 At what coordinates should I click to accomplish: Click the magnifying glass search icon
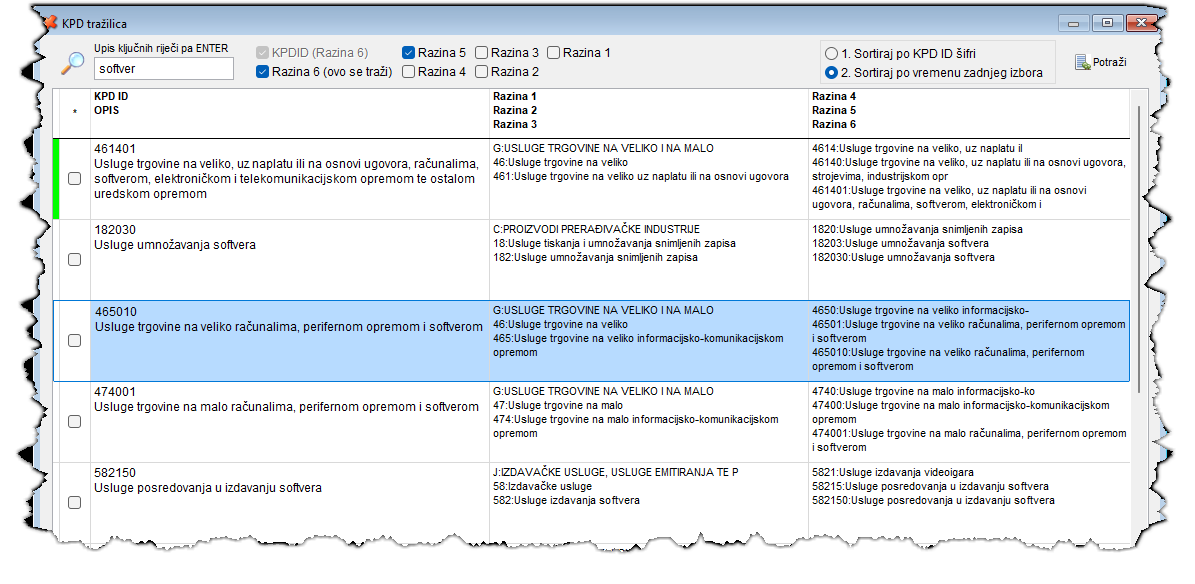click(x=72, y=63)
